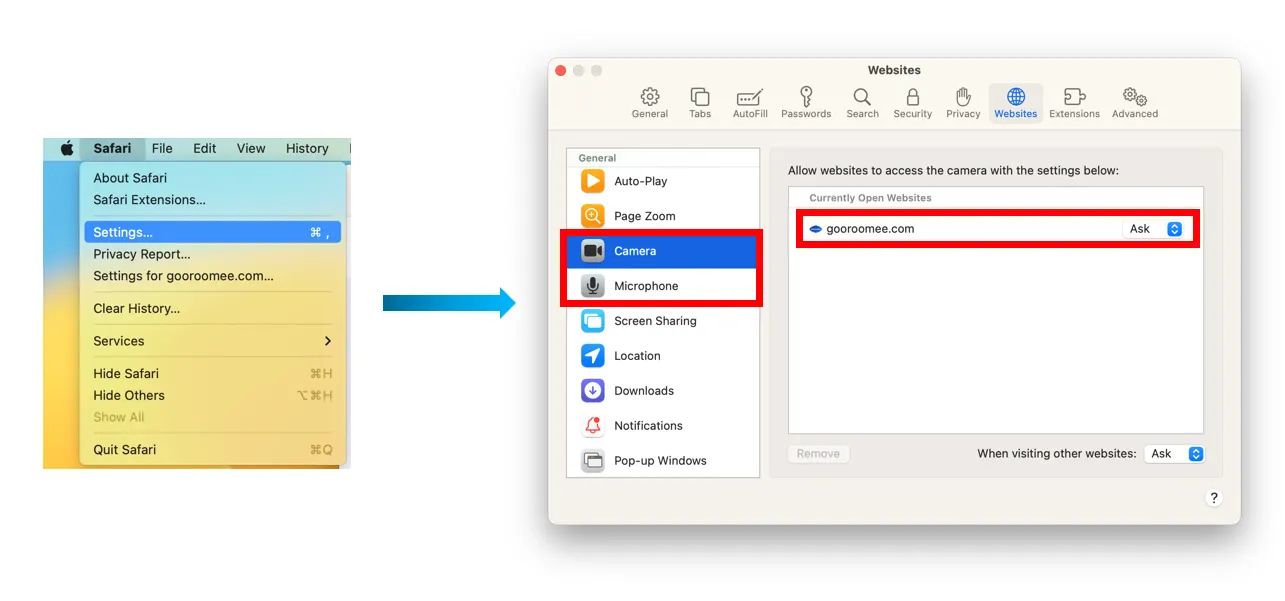Open the Security settings pane

912,103
